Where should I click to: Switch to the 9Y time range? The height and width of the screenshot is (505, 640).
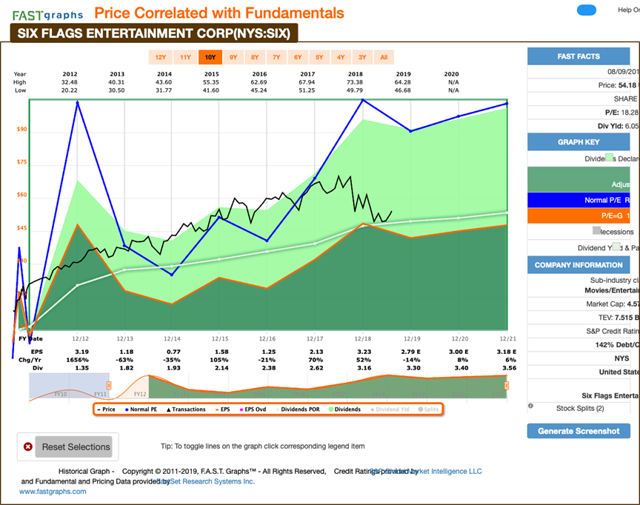(233, 57)
